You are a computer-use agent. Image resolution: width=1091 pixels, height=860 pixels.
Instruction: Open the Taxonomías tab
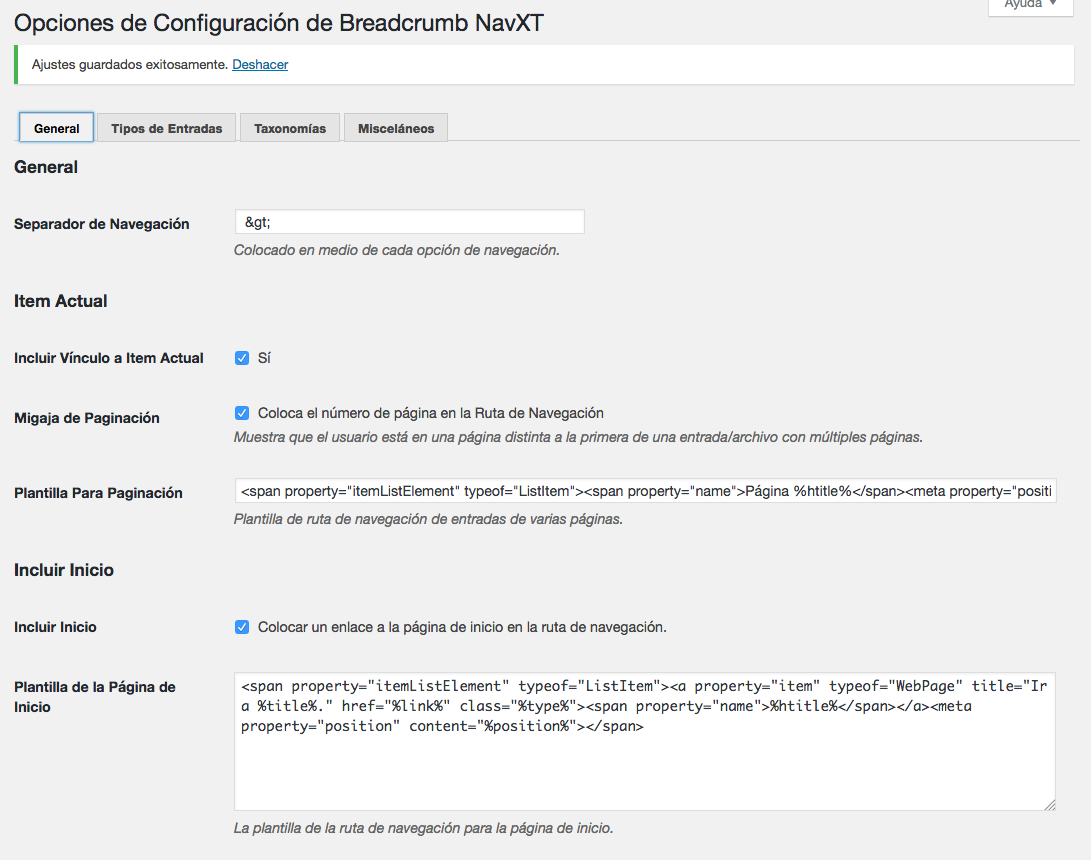click(x=290, y=128)
